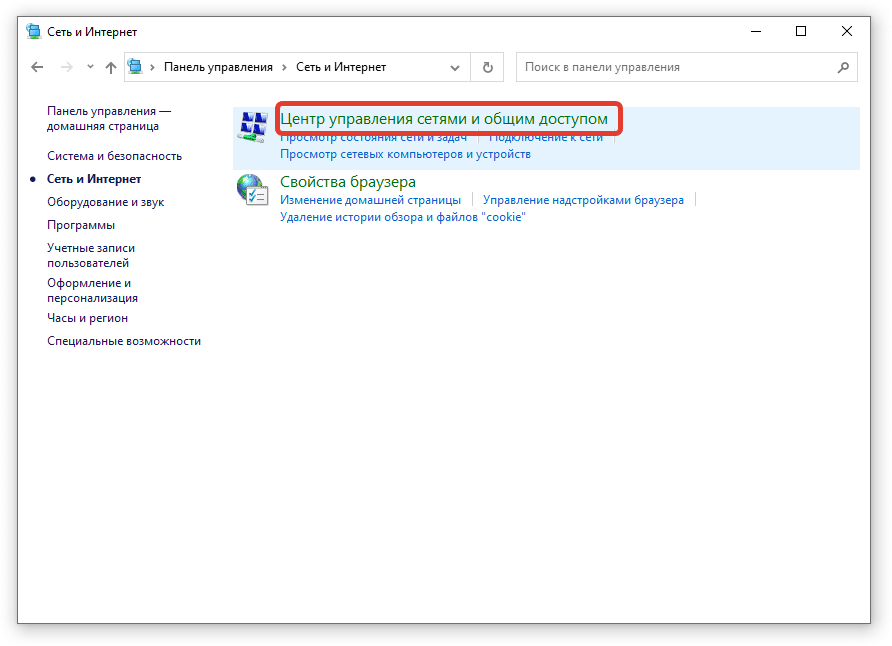Close the Сеть и Интернет window
Image resolution: width=892 pixels, height=646 pixels.
click(846, 31)
